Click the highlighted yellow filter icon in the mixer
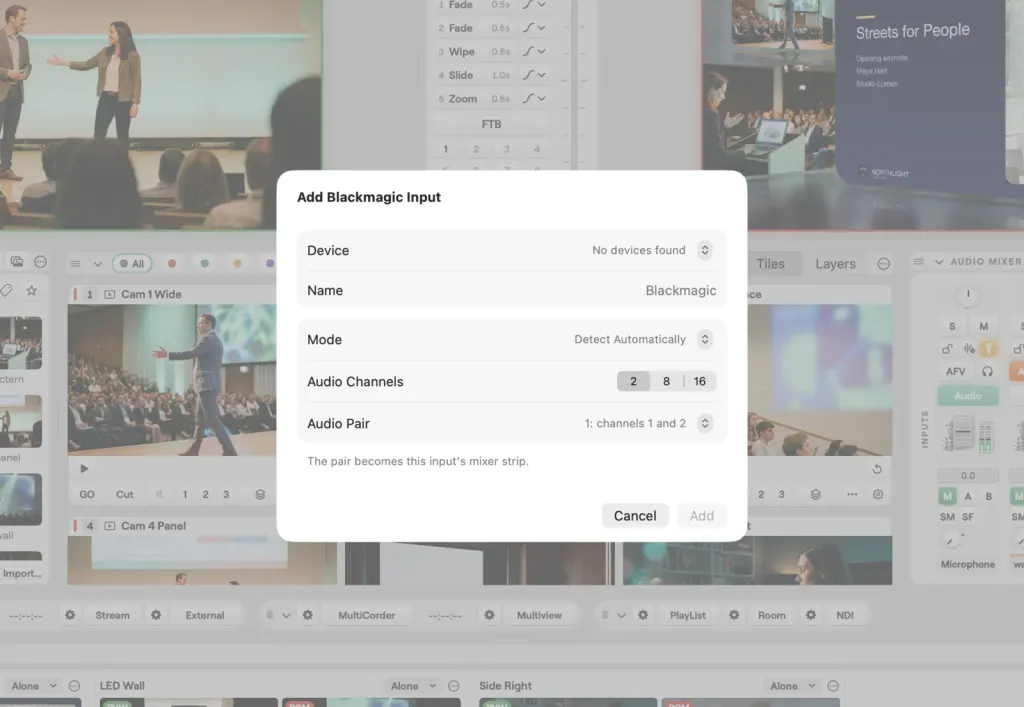 pos(989,349)
